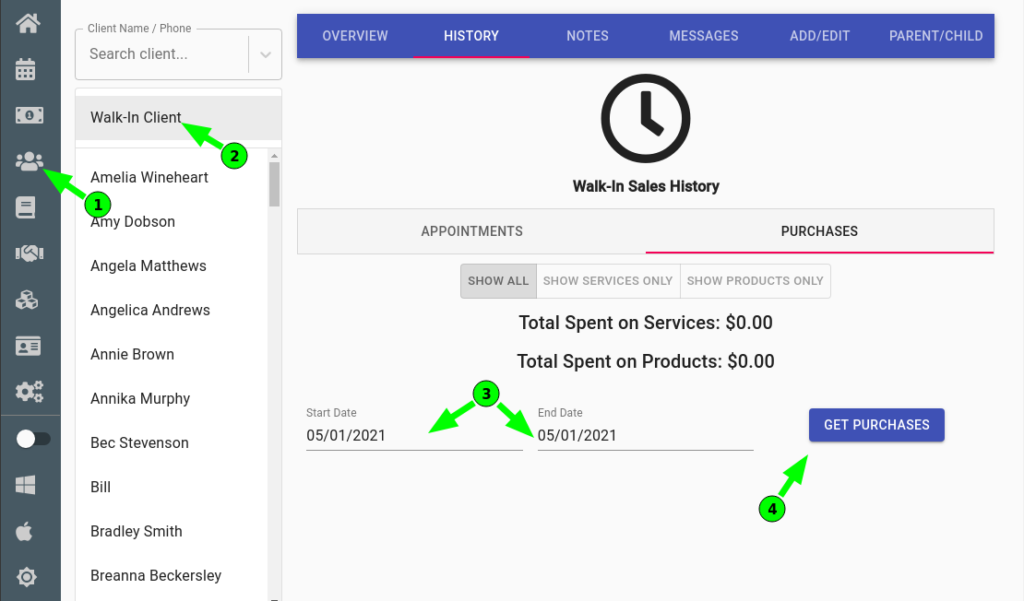Select client Amy Dobson
The image size is (1024, 601).
point(172,221)
